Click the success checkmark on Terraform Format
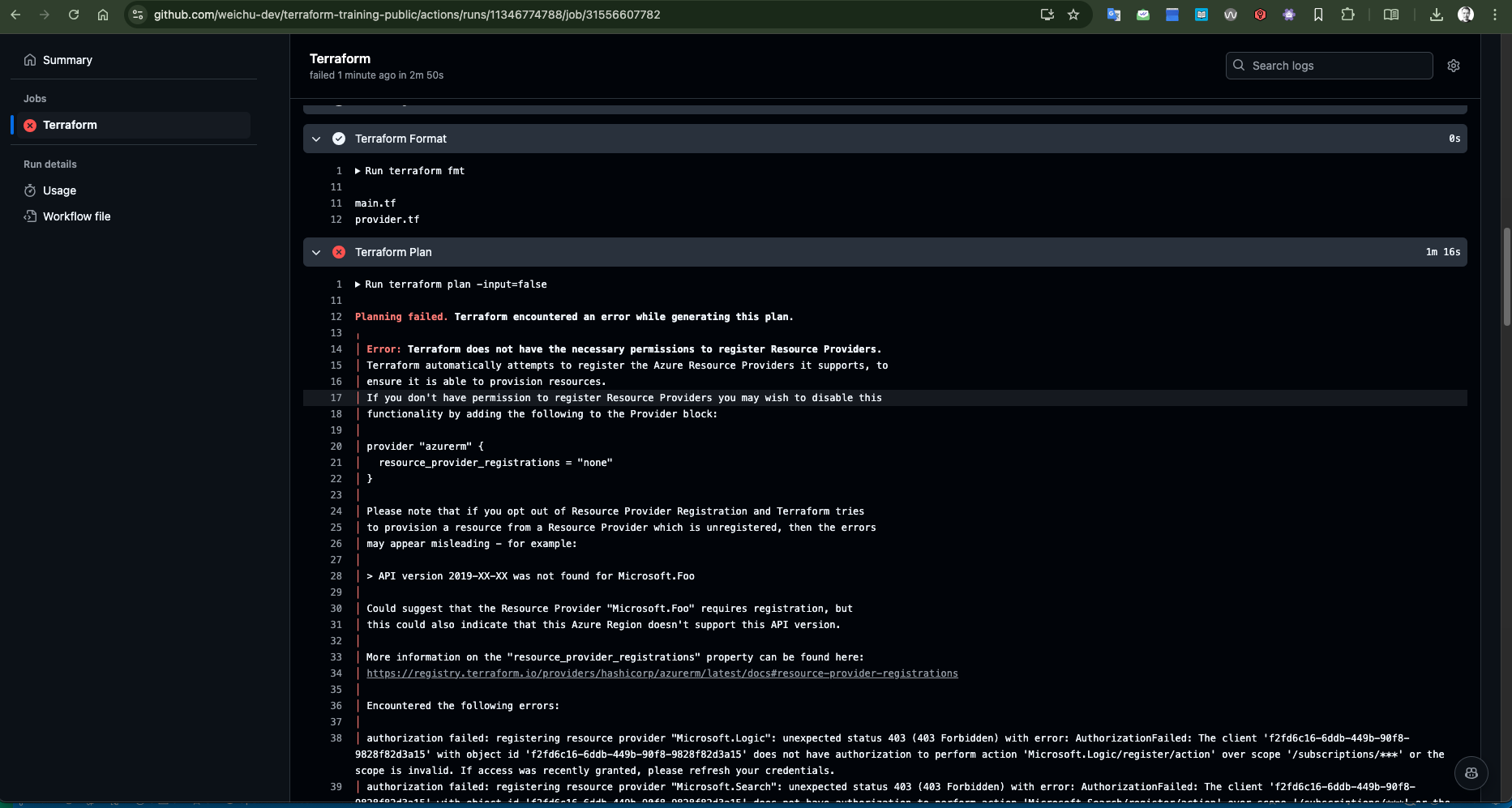The width and height of the screenshot is (1512, 808). tap(339, 139)
